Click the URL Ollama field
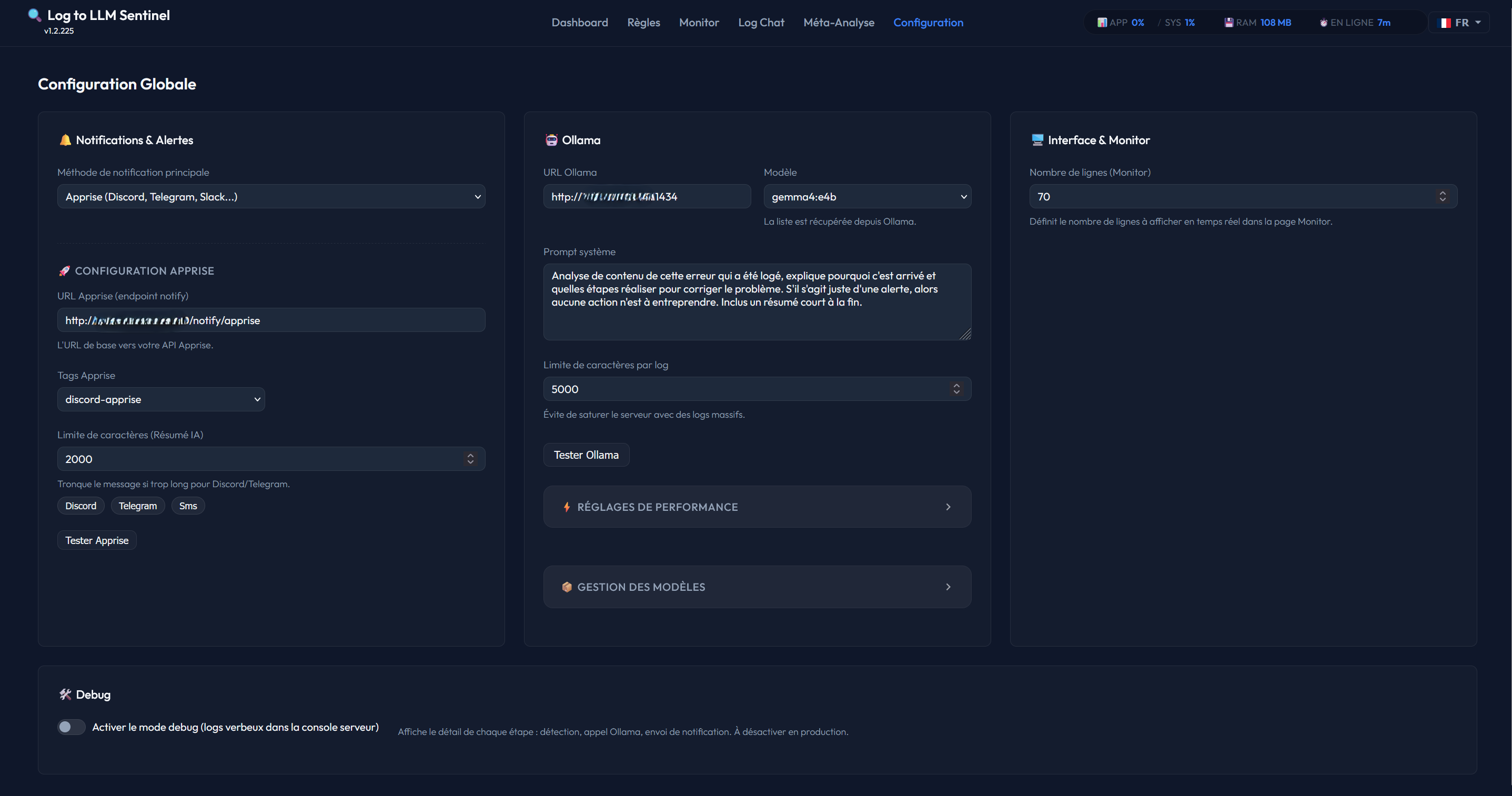1512x796 pixels. [x=647, y=197]
